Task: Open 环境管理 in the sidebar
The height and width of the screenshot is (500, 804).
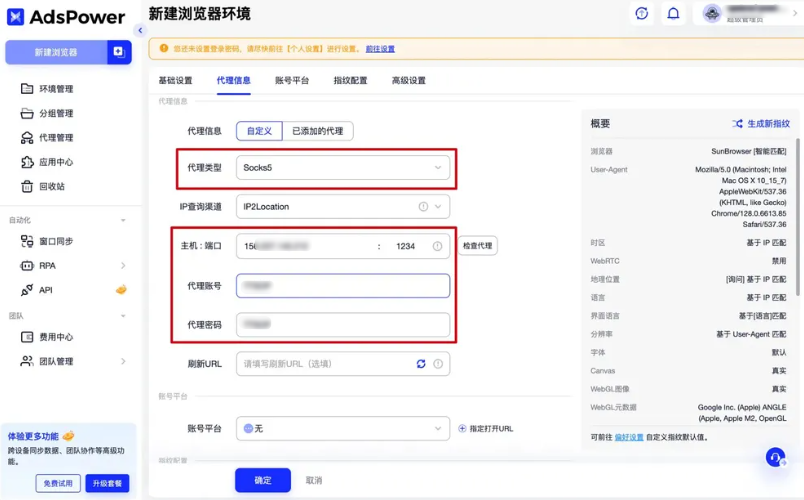Action: (x=56, y=89)
